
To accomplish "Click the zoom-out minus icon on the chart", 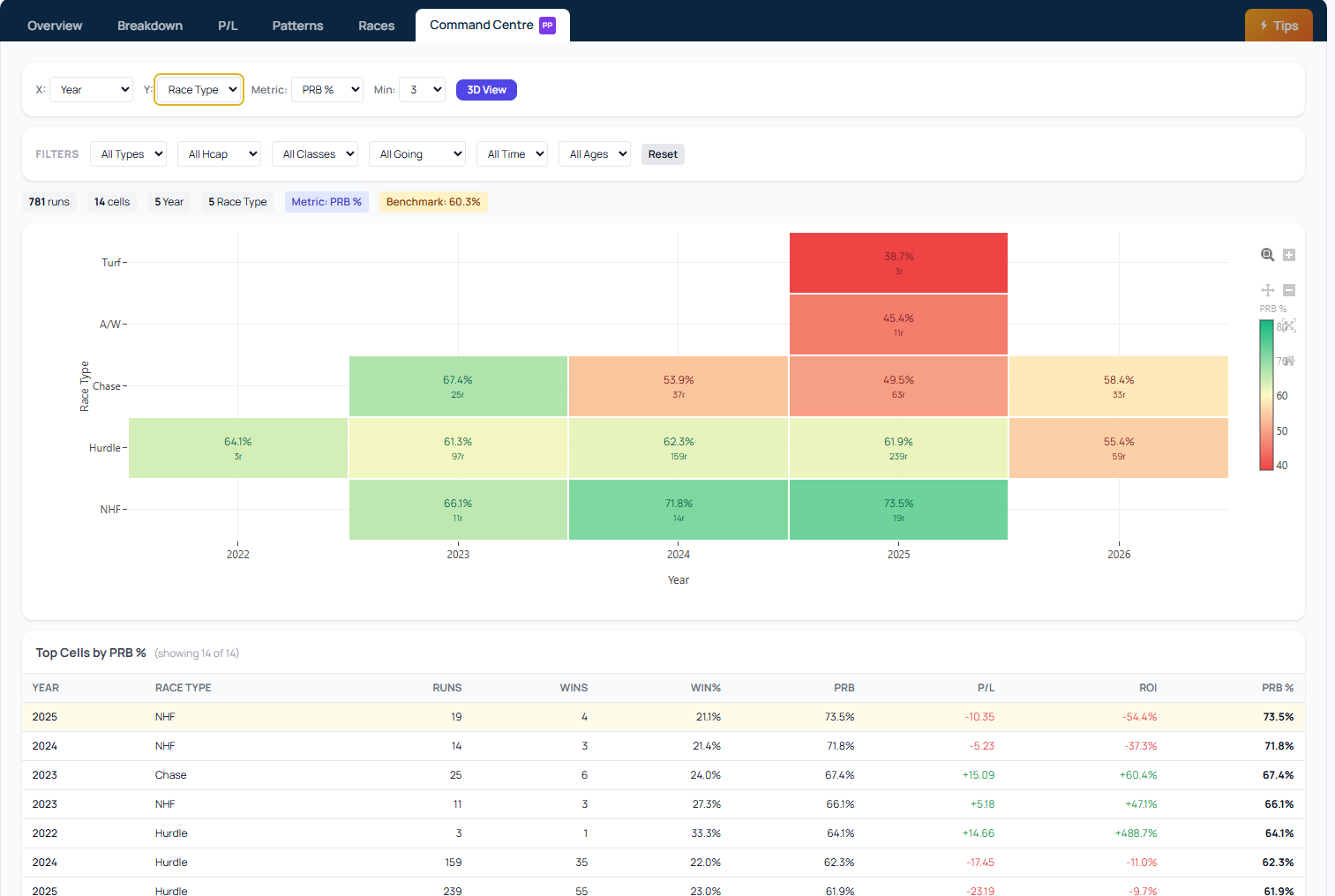I will (1289, 289).
